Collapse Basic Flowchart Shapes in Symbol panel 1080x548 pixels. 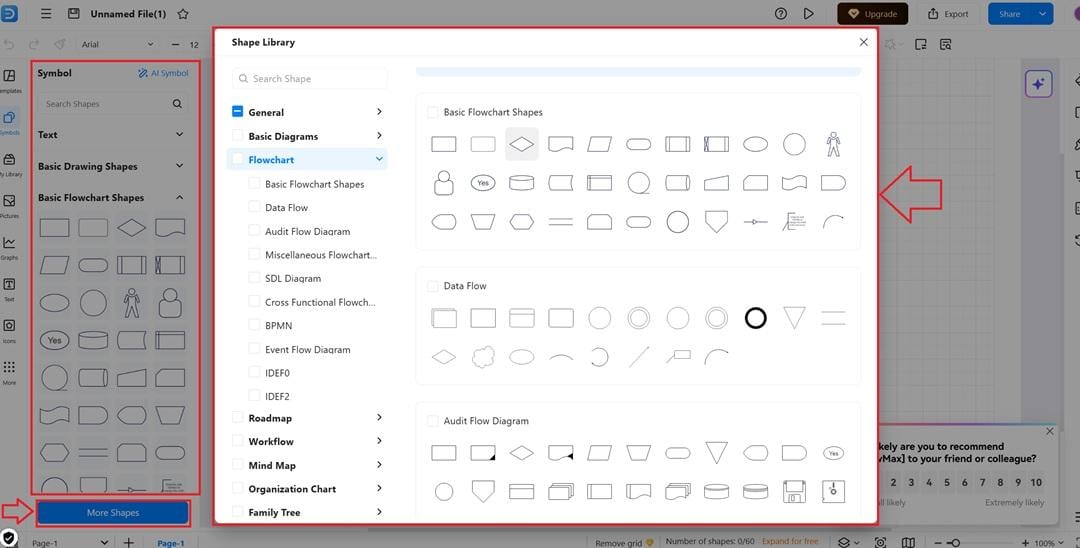tap(179, 198)
